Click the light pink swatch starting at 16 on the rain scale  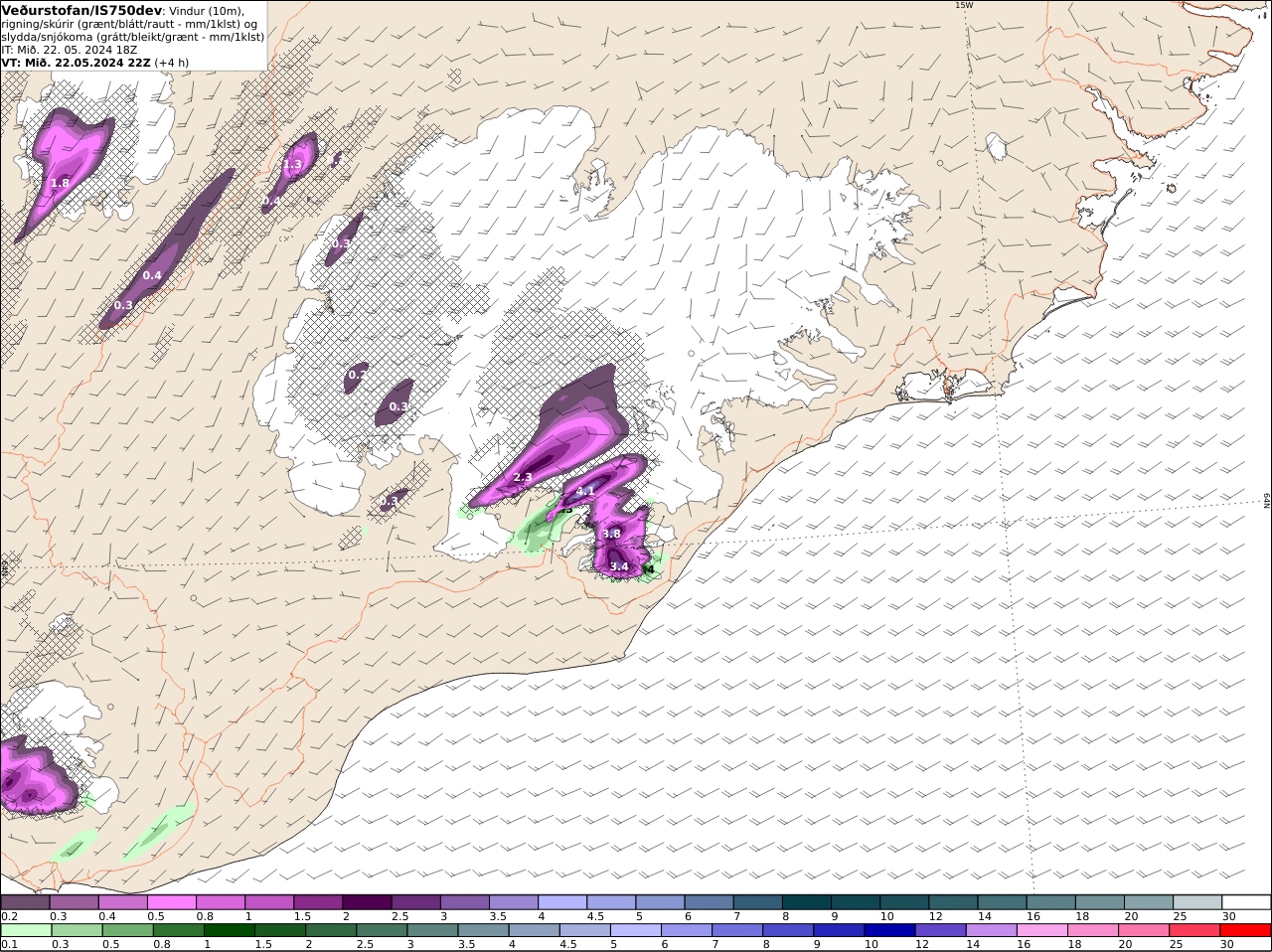[1041, 931]
